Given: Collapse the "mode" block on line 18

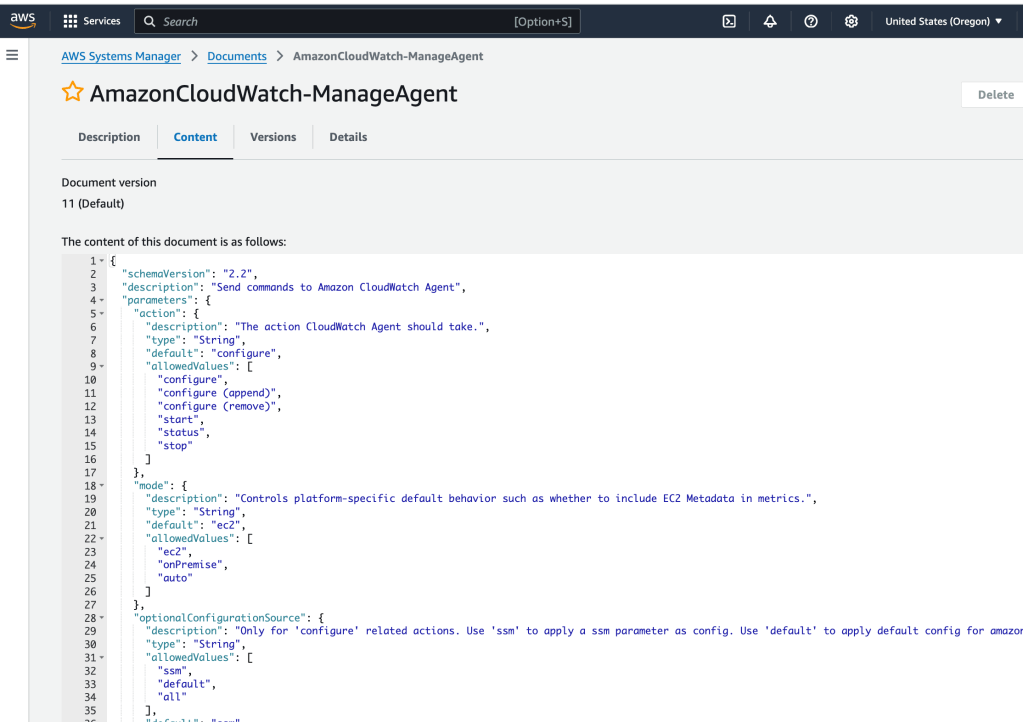Looking at the screenshot, I should tap(102, 485).
